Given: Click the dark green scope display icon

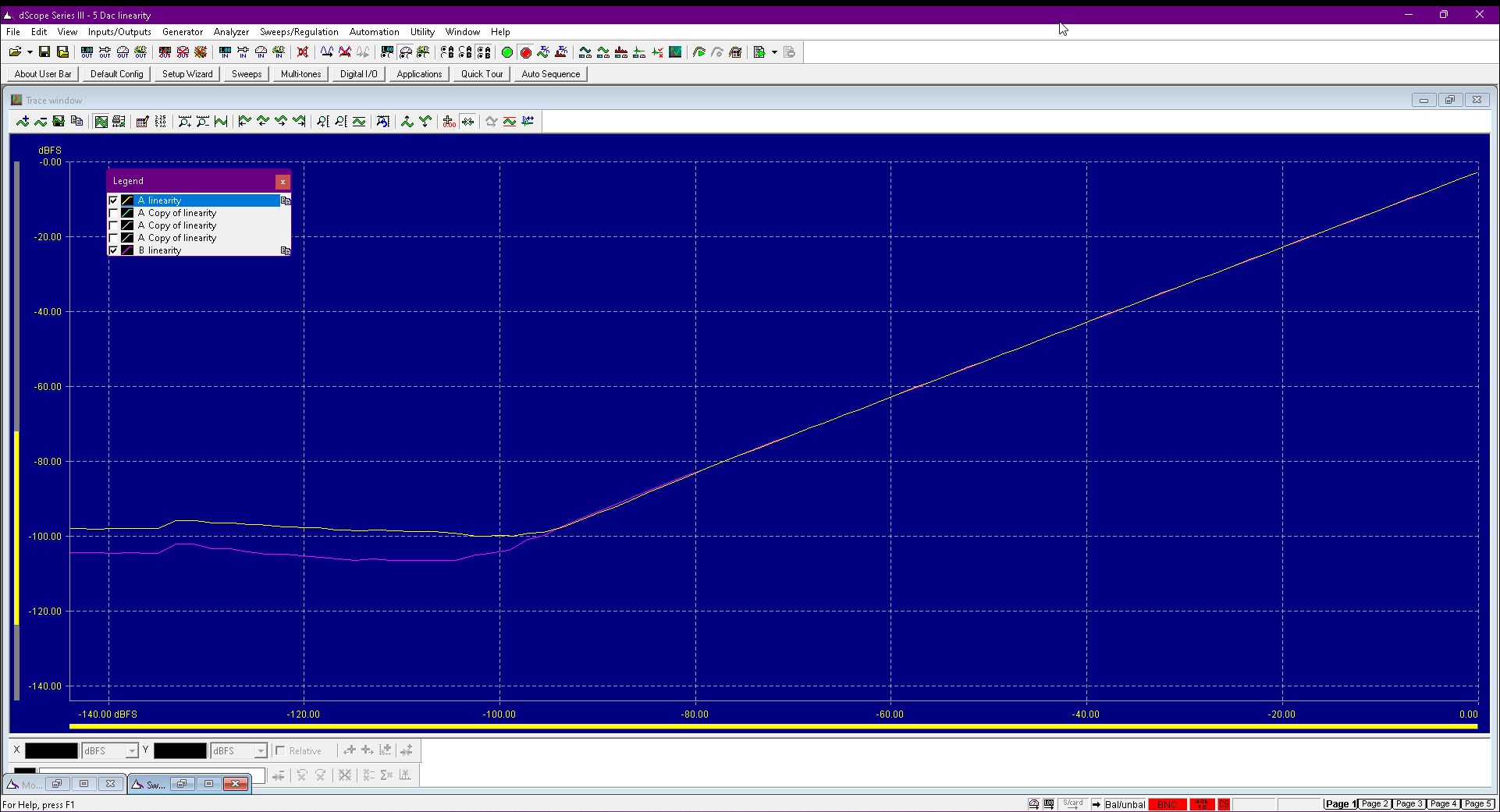Looking at the screenshot, I should (676, 52).
